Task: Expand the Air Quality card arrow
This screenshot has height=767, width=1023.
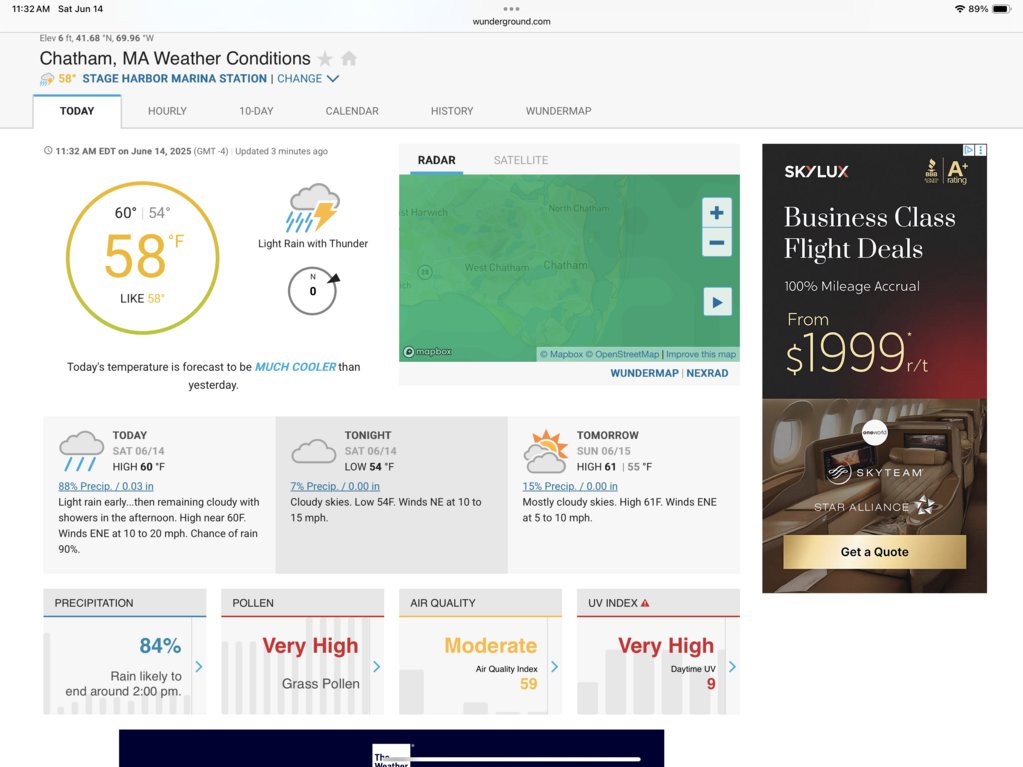Action: tap(555, 667)
